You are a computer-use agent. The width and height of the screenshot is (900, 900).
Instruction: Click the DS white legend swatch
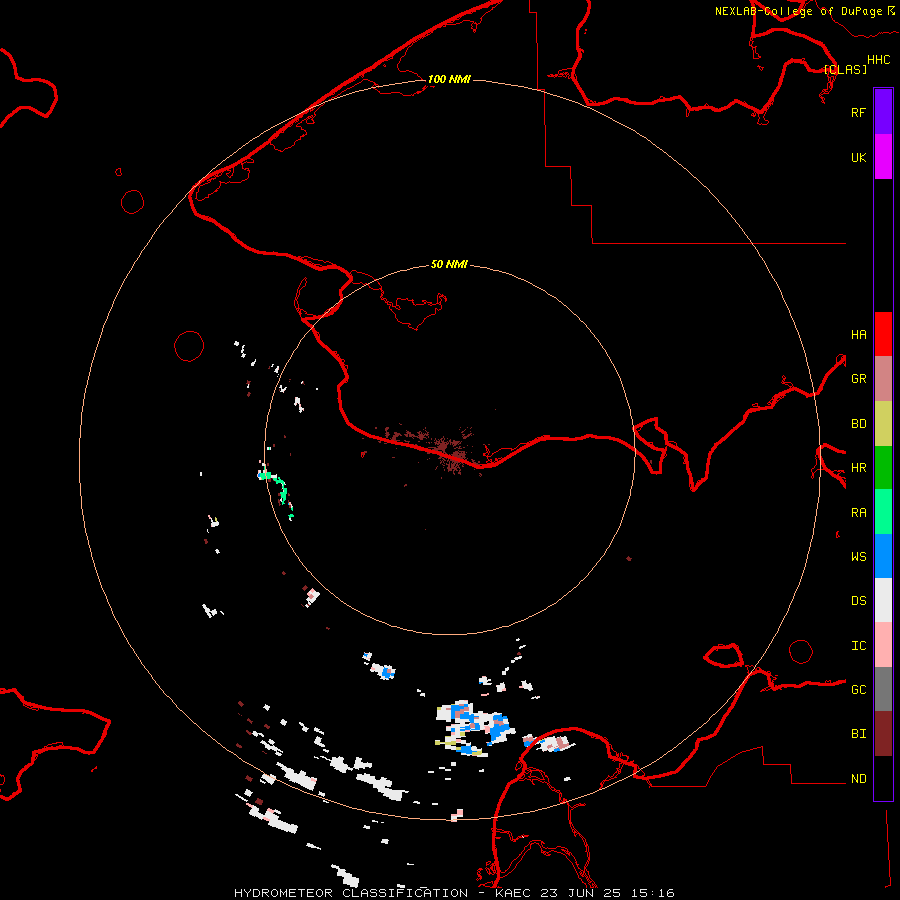click(x=883, y=600)
